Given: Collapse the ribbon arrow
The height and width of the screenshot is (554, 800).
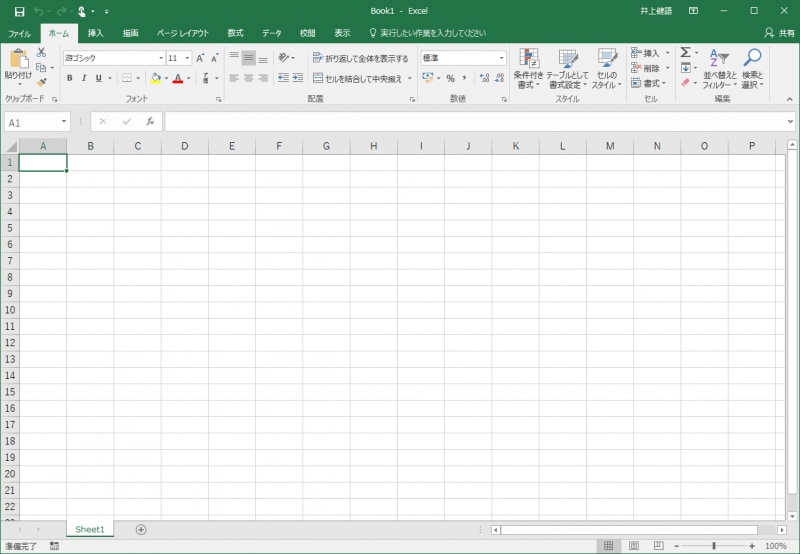Looking at the screenshot, I should 789,99.
